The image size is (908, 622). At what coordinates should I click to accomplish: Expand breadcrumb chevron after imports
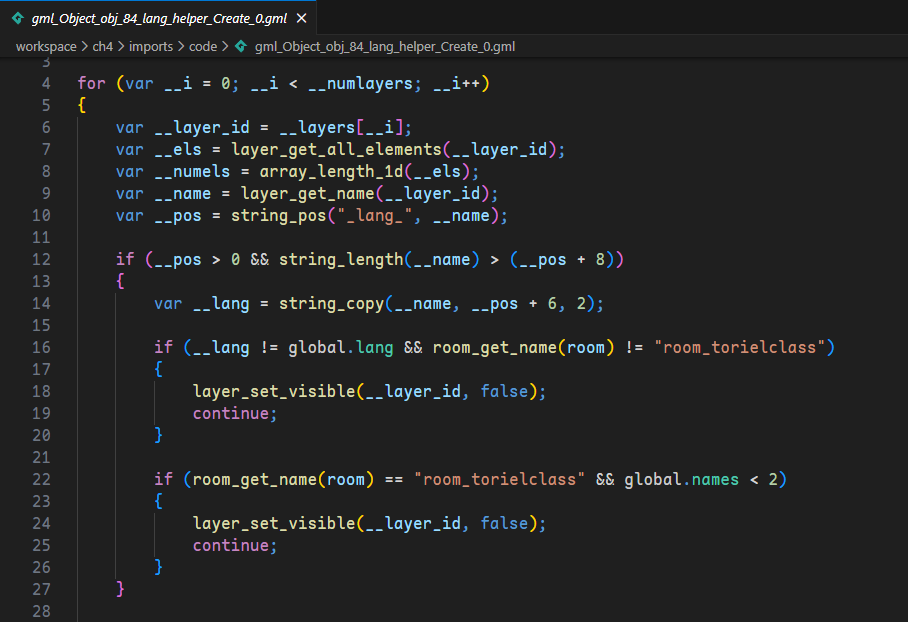(x=181, y=46)
